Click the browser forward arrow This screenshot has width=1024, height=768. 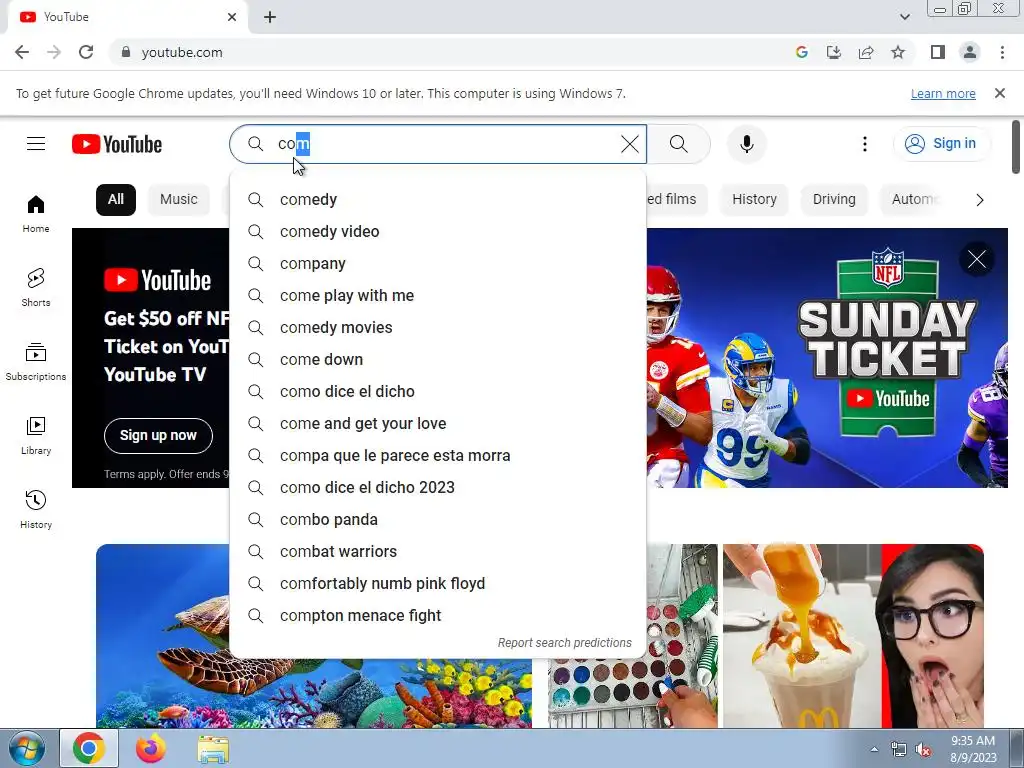tap(54, 52)
